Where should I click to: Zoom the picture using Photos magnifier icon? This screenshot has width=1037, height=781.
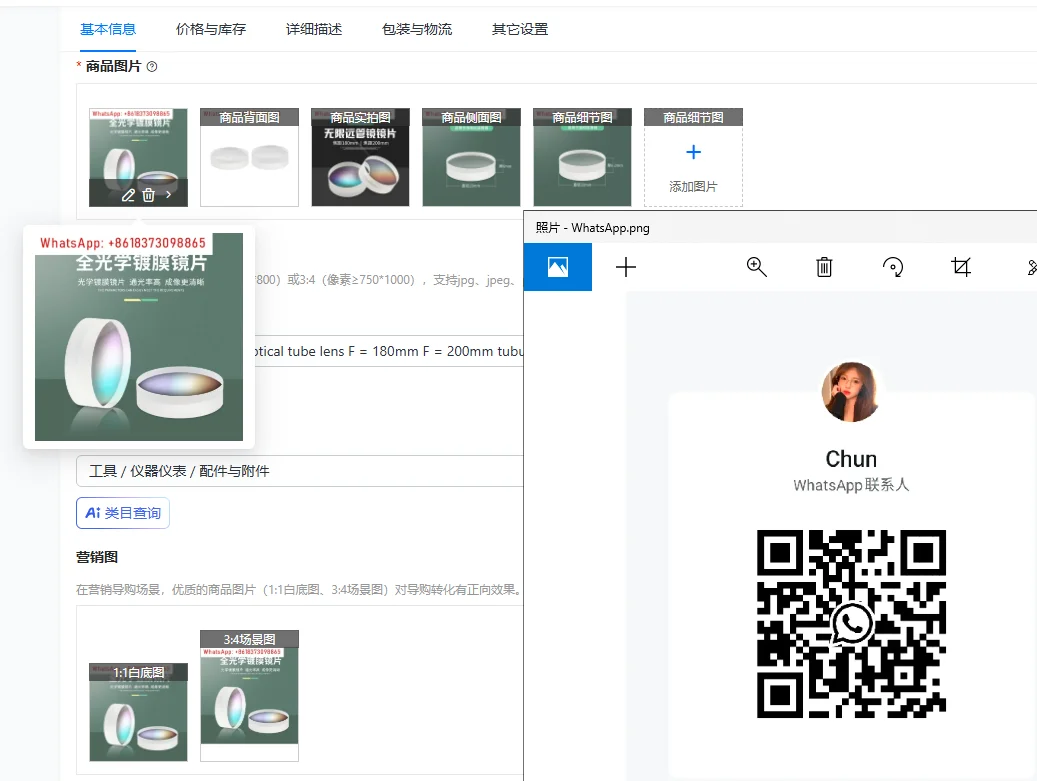coord(757,267)
